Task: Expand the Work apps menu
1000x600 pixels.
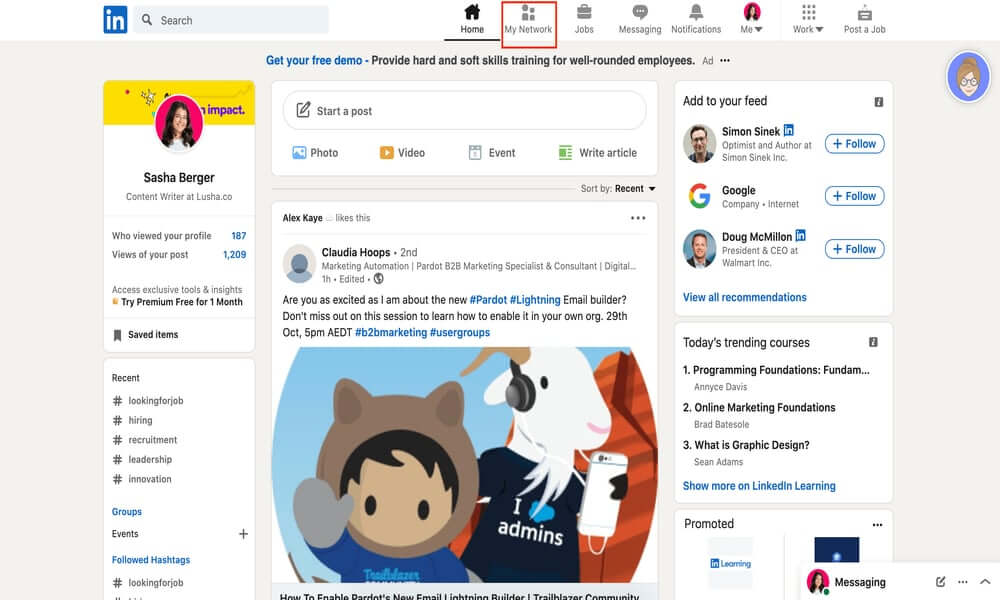Action: click(808, 19)
